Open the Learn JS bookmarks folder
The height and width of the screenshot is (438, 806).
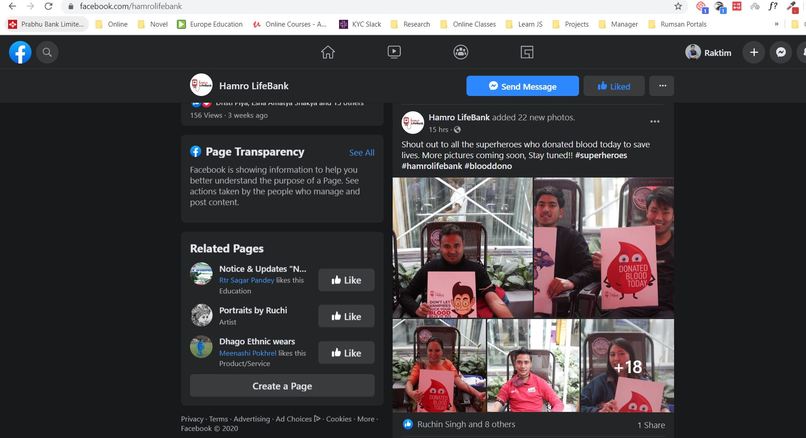click(x=524, y=24)
